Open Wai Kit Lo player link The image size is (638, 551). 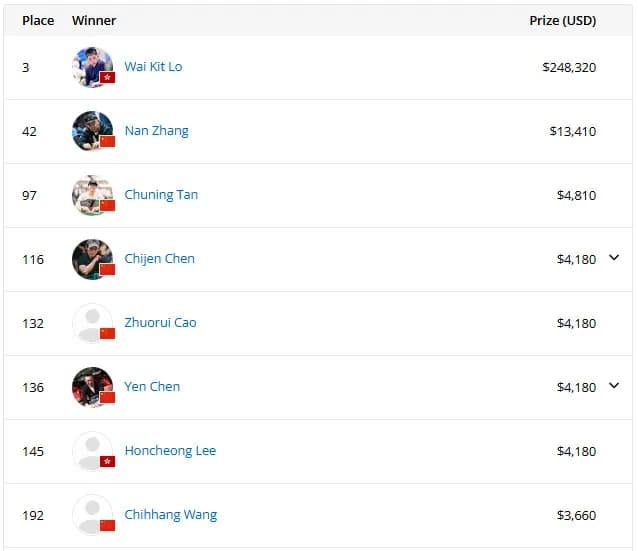point(153,67)
